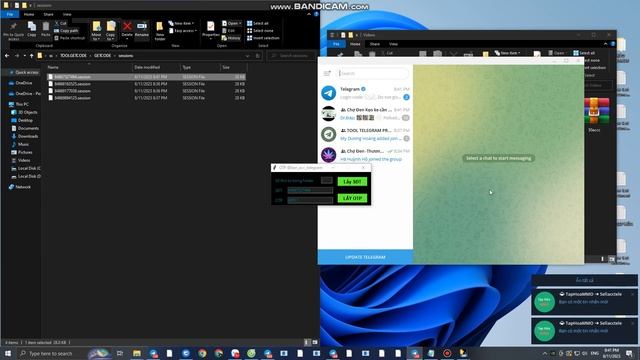The width and height of the screenshot is (640, 360).
Task: Select Downloads in navigation pane
Action: (x=28, y=136)
